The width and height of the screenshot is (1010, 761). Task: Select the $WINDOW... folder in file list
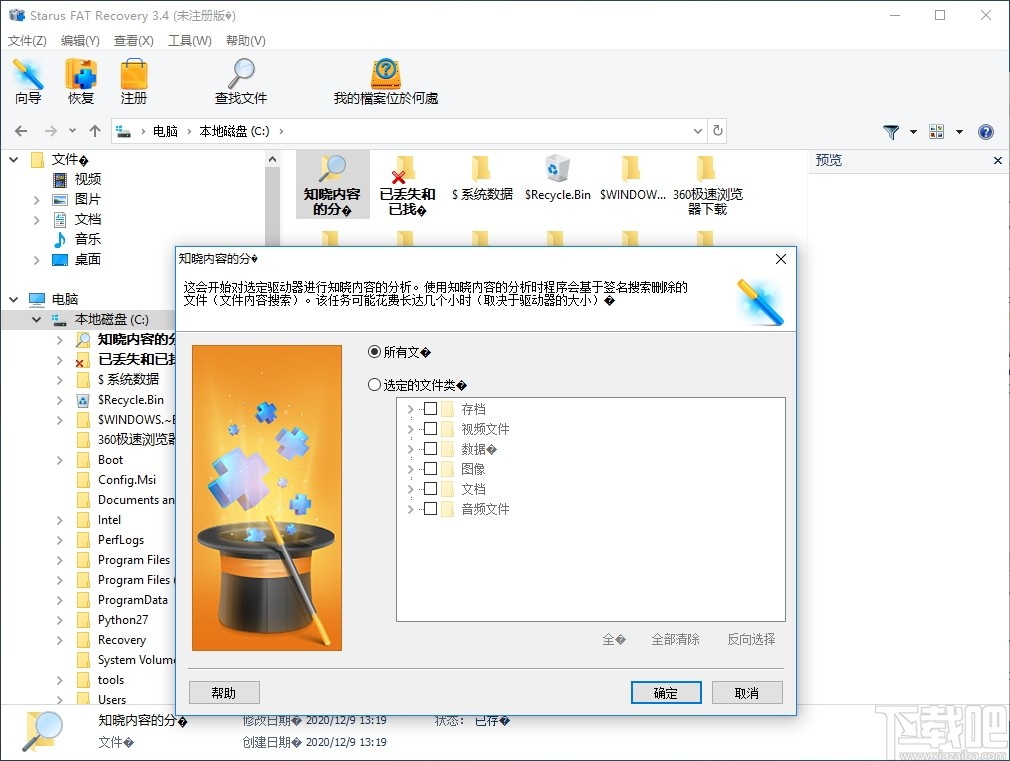(633, 178)
